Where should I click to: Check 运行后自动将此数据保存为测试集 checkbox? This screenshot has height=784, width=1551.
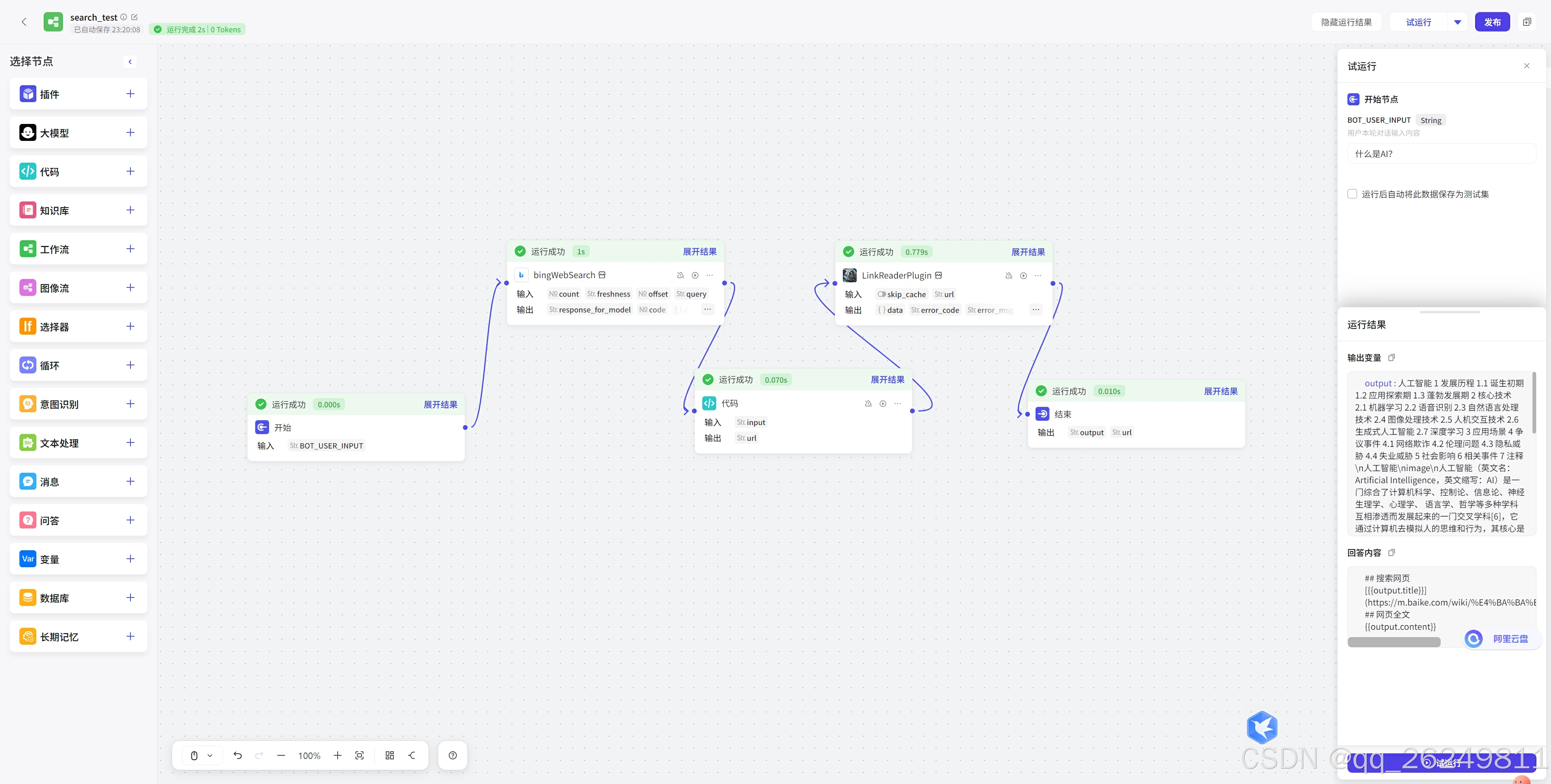click(1352, 194)
